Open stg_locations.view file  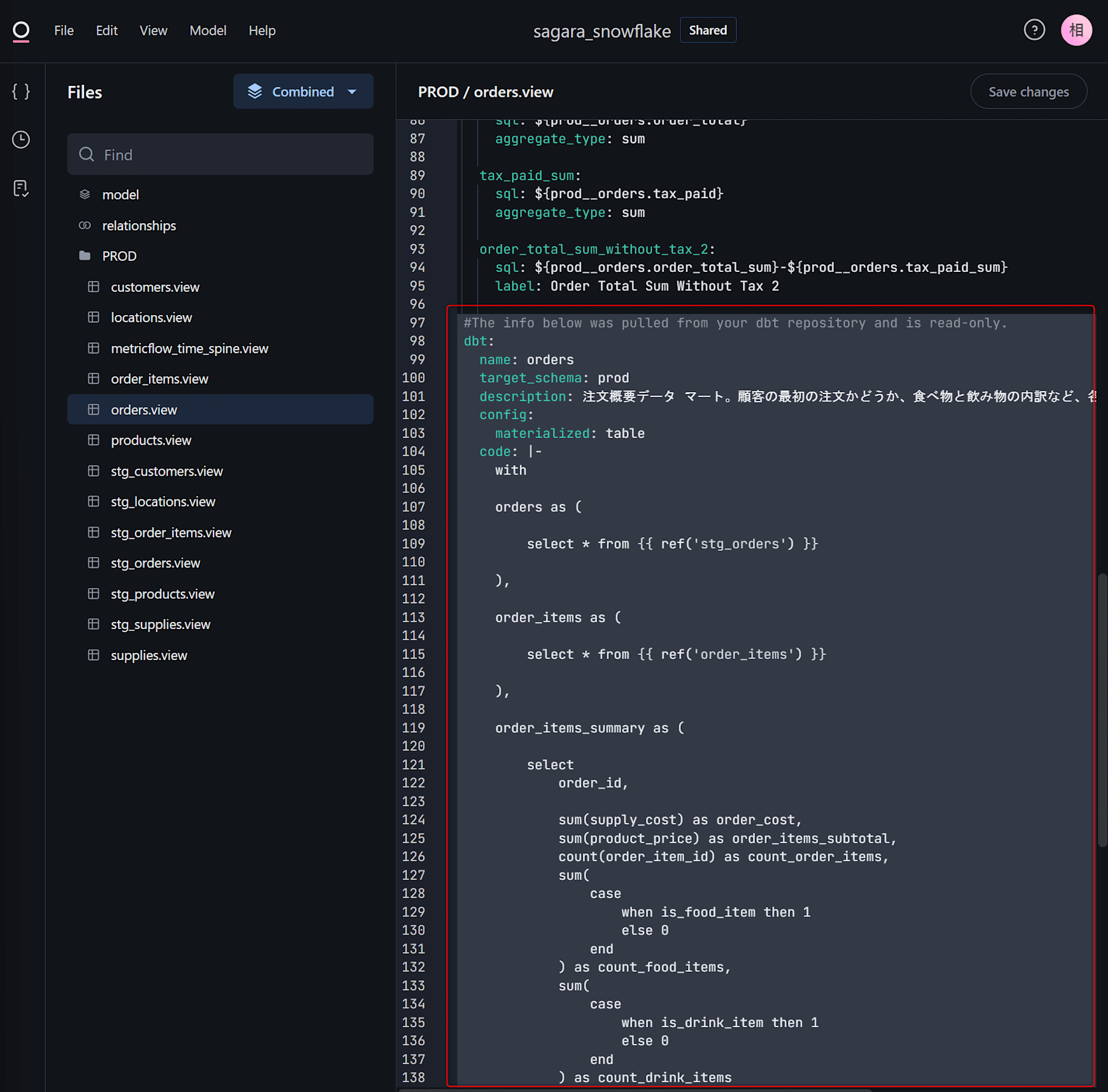pos(220,501)
